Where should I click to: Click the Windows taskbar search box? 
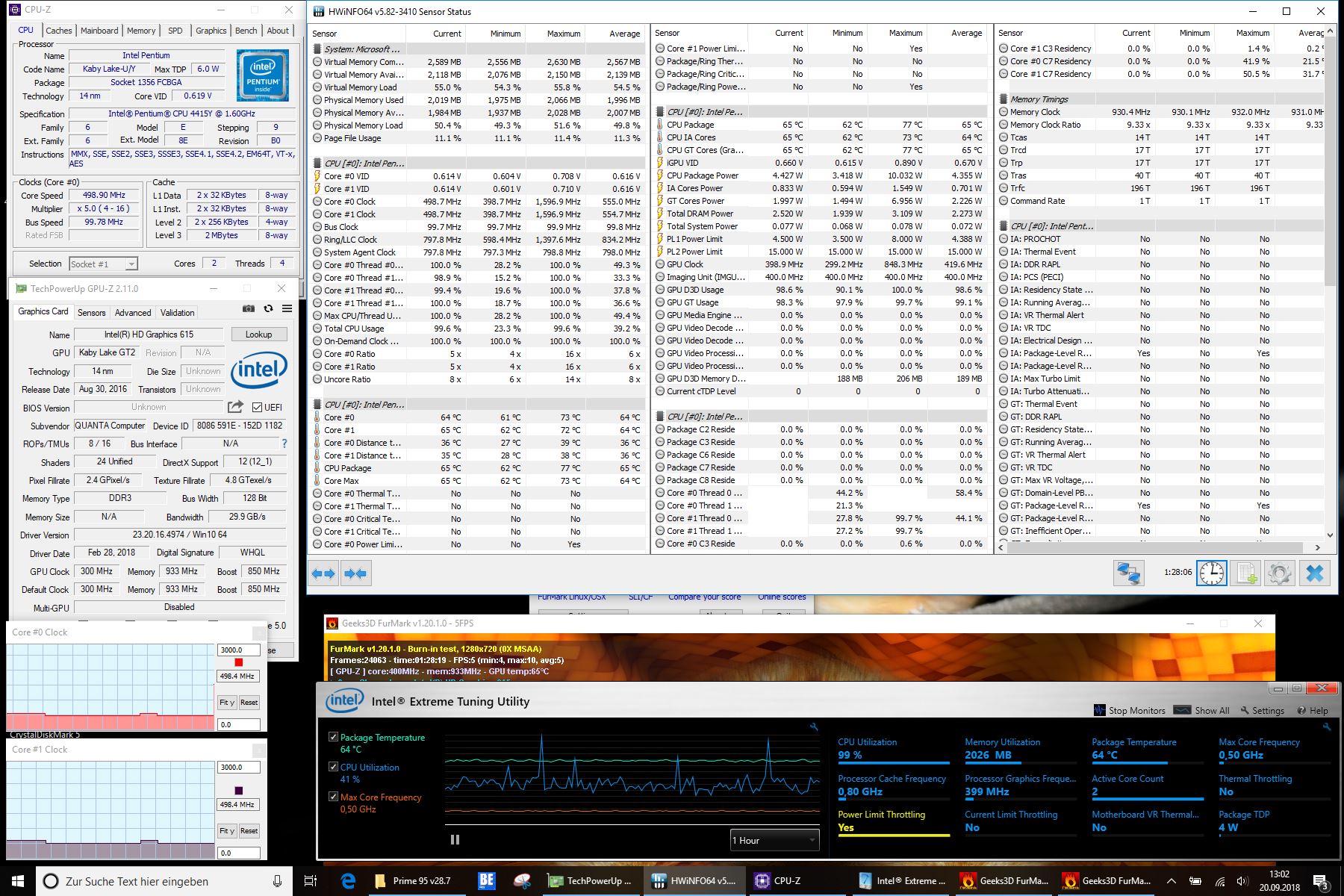tap(165, 881)
